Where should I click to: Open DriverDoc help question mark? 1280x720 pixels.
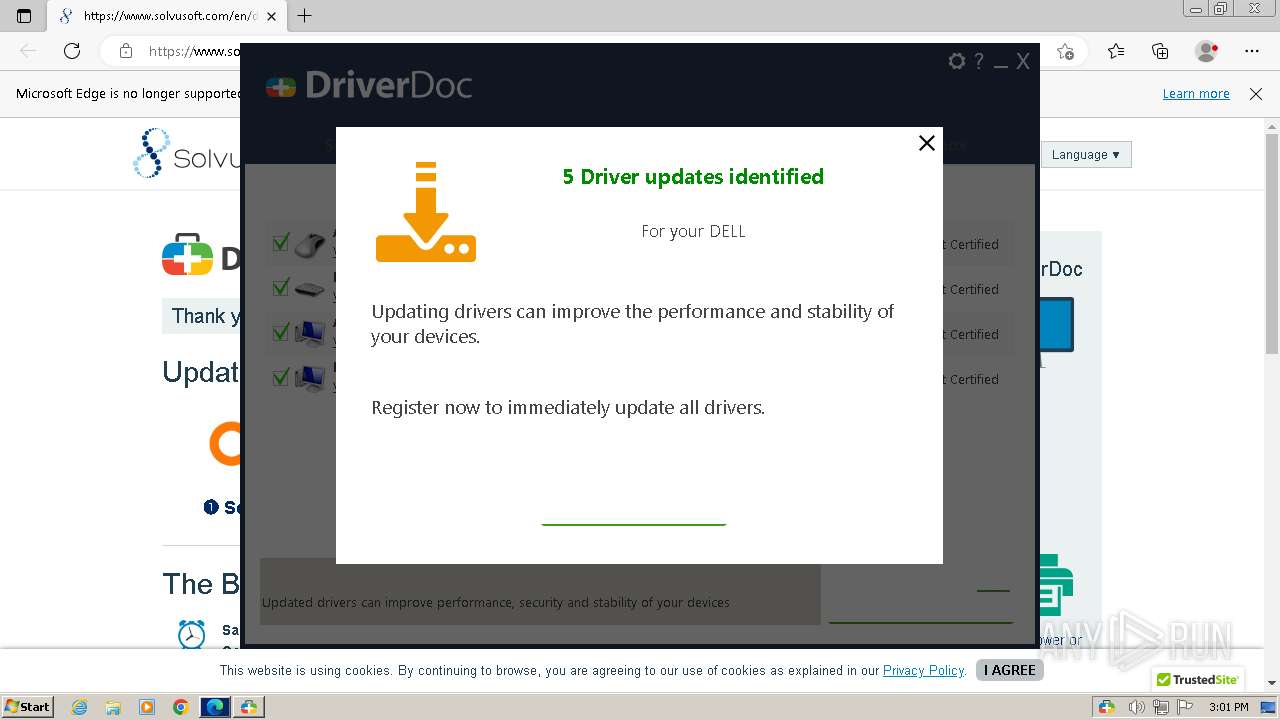(979, 61)
